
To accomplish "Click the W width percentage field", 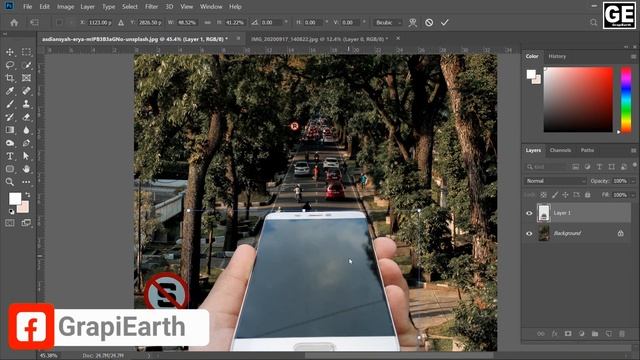I will [x=187, y=22].
